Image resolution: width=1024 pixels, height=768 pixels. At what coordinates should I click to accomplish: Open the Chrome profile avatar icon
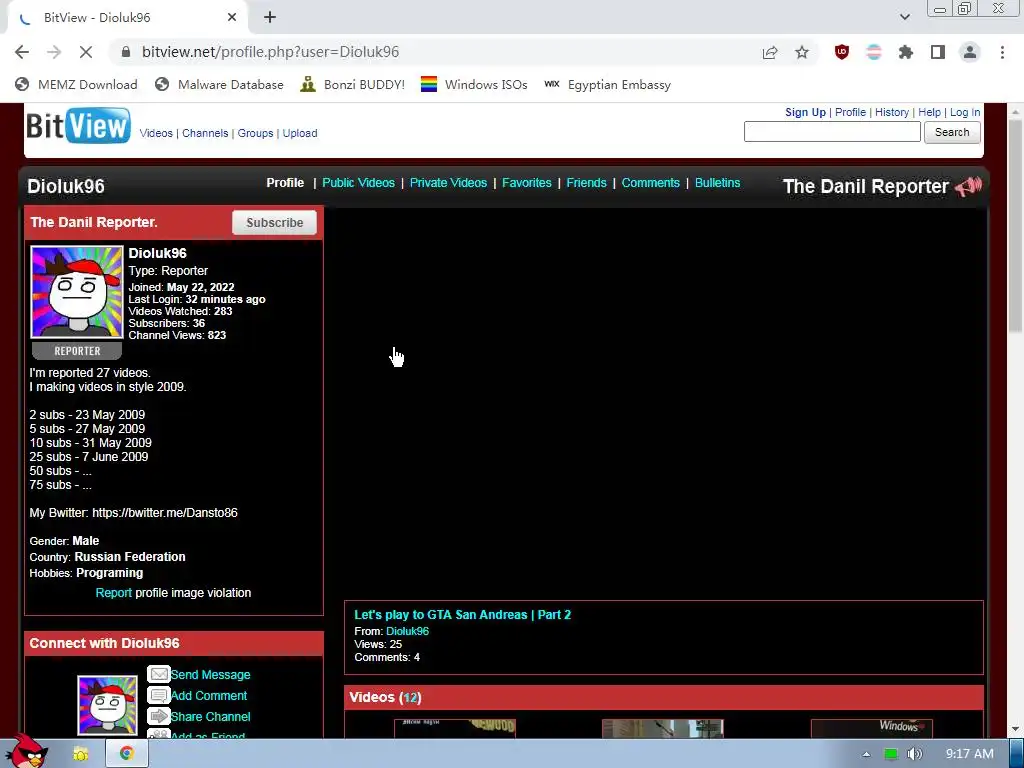coord(970,52)
